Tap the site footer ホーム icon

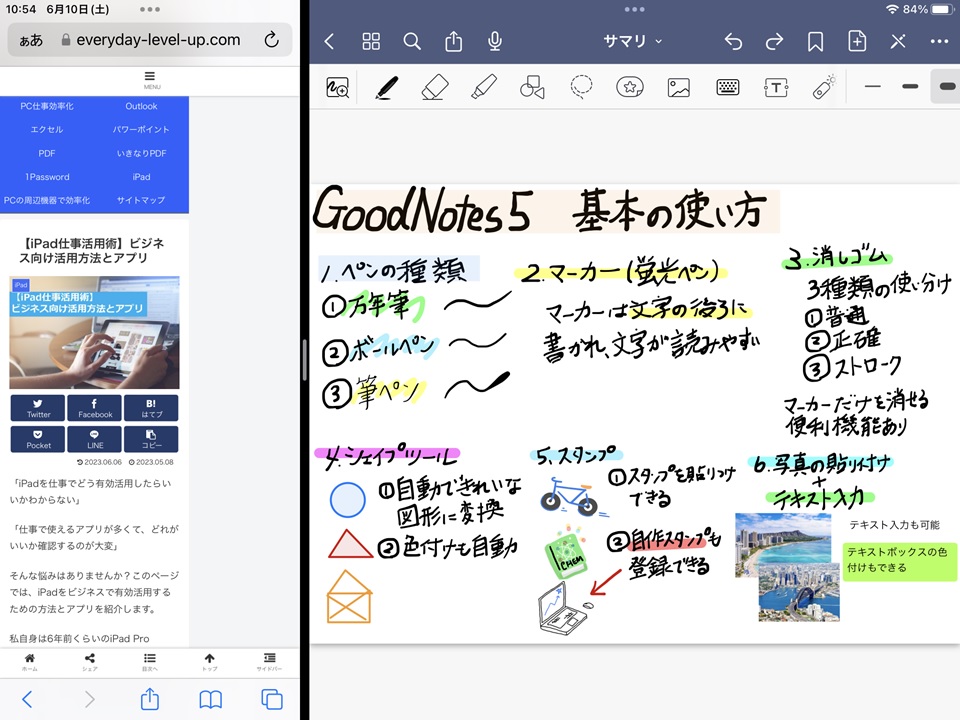click(29, 662)
